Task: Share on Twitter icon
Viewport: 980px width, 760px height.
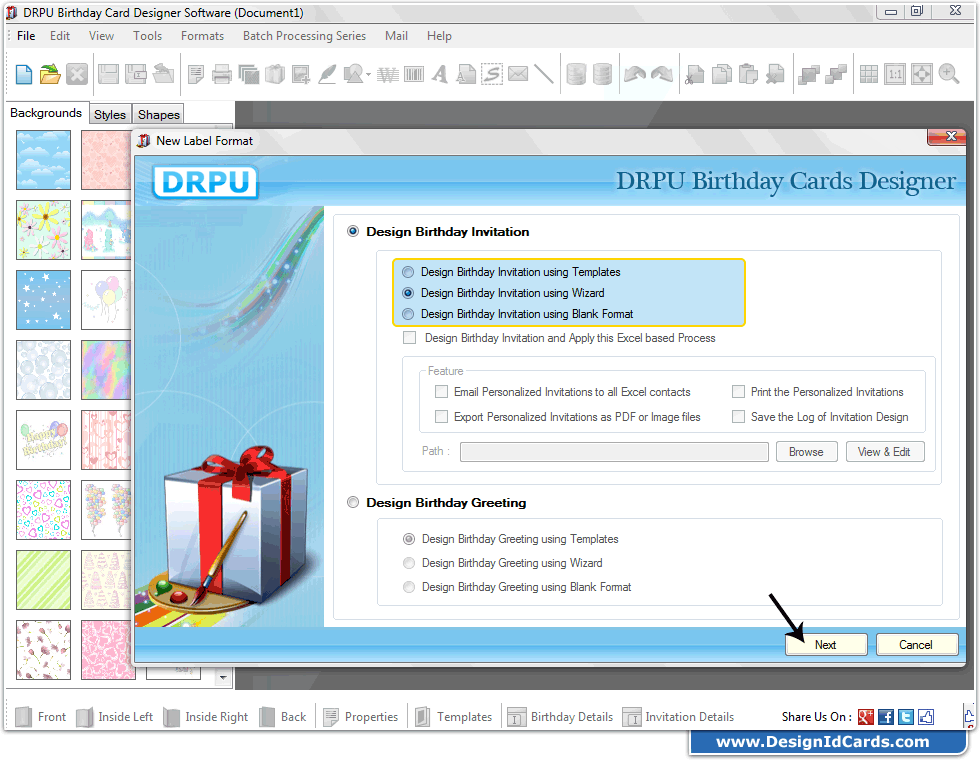Action: [x=906, y=717]
